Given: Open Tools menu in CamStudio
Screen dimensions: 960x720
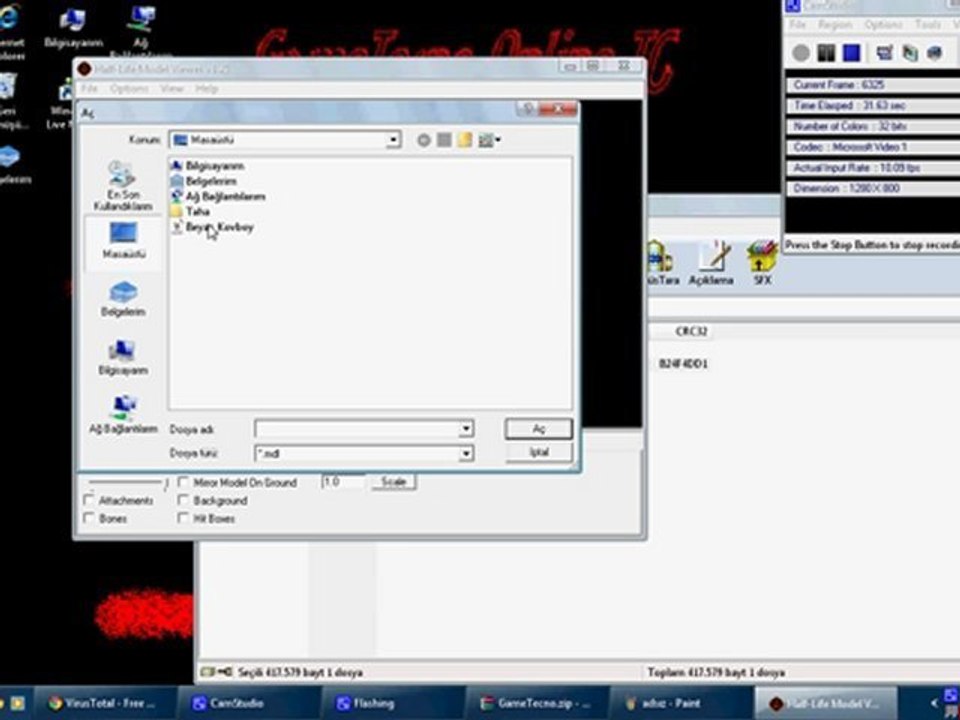Looking at the screenshot, I should pos(928,24).
